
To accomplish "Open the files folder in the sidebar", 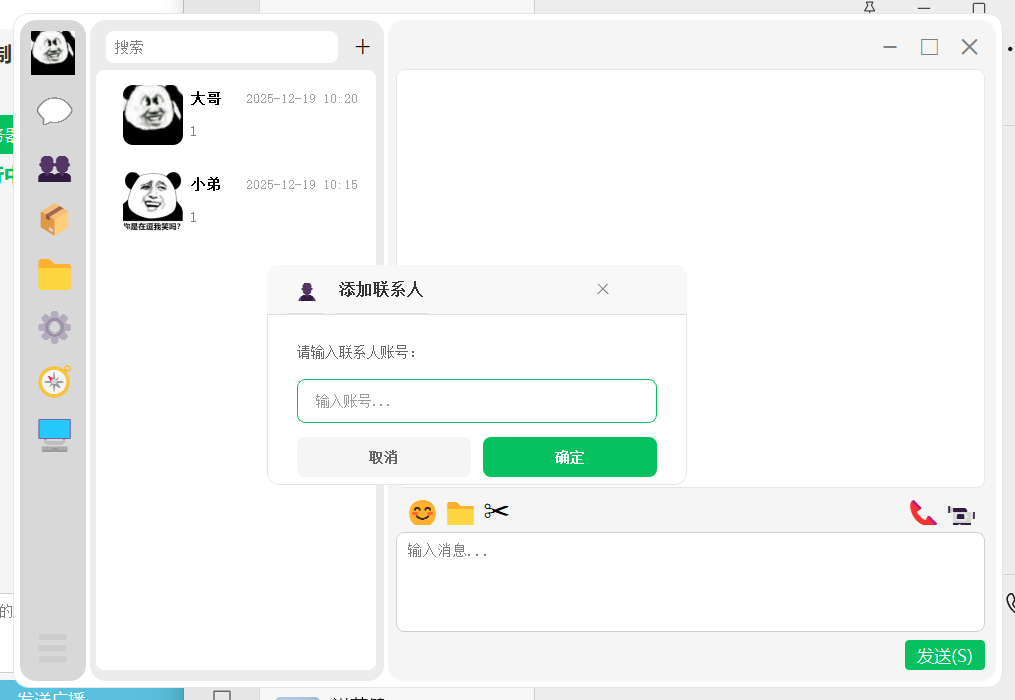I will click(x=54, y=274).
